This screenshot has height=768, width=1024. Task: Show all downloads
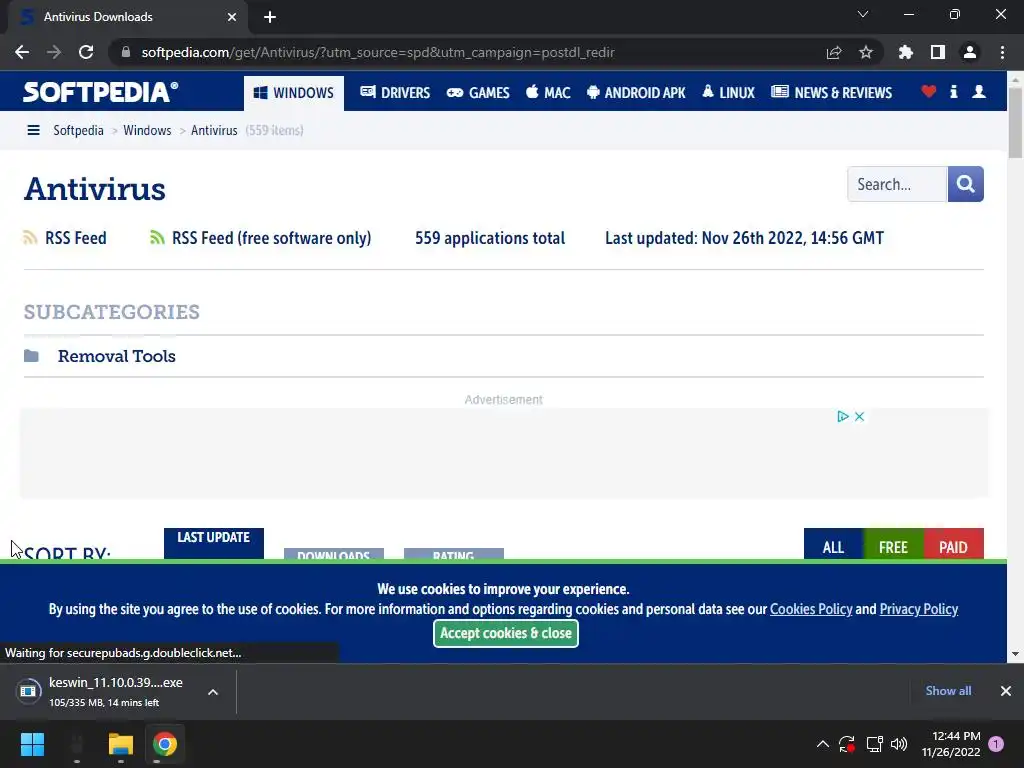(x=948, y=691)
